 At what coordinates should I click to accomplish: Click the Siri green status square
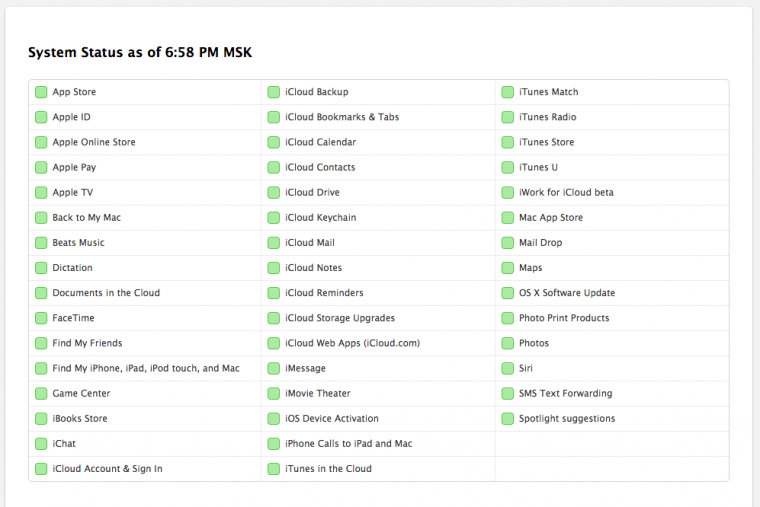click(x=507, y=368)
